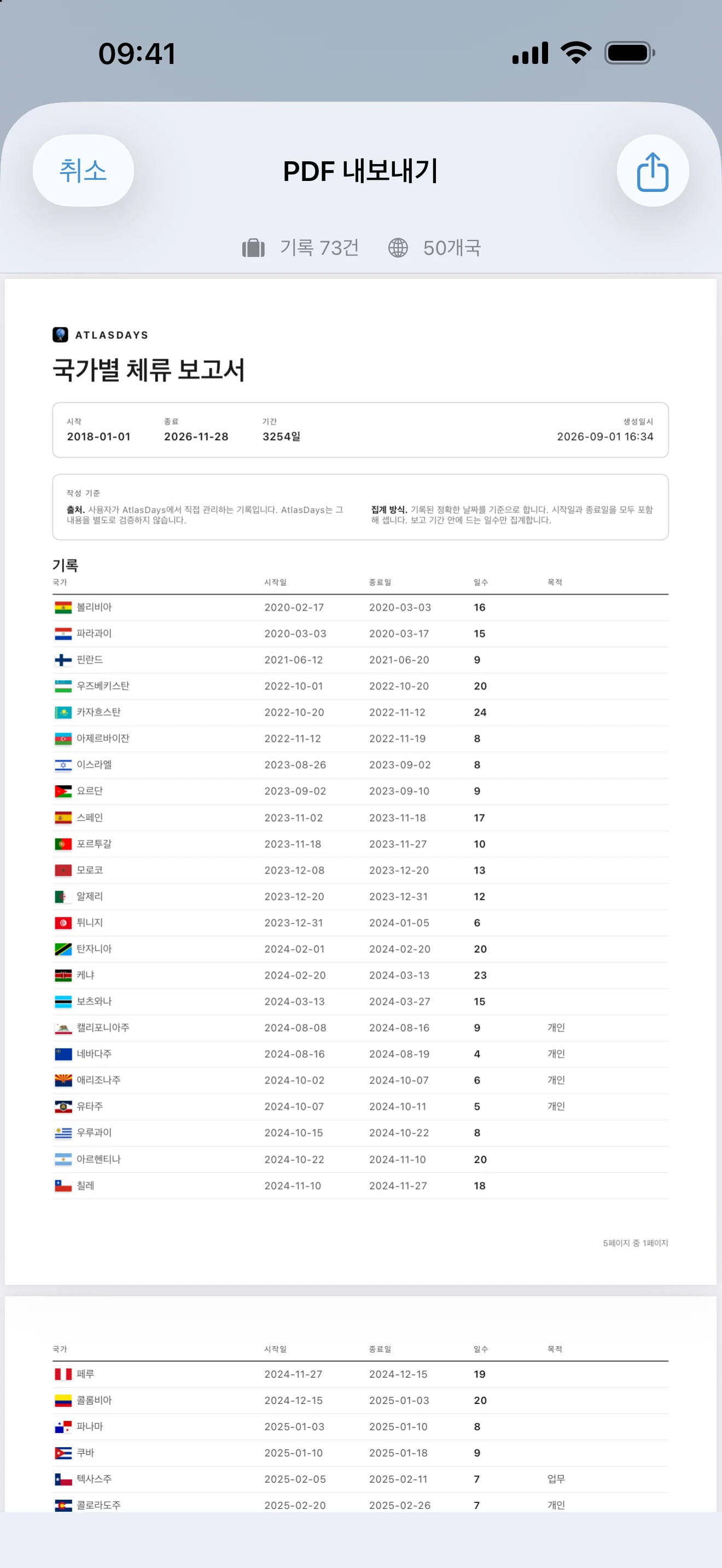Tap the 캘리포니아주 row name
Screen dimensions: 722x1568
pos(103,1028)
